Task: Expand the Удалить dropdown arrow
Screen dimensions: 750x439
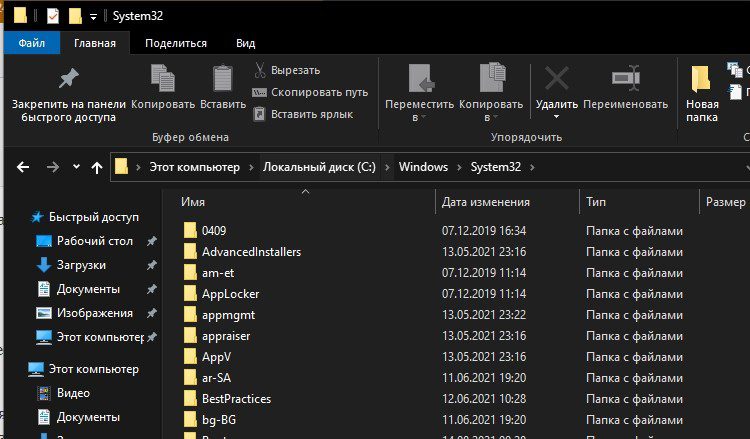Action: (x=556, y=117)
